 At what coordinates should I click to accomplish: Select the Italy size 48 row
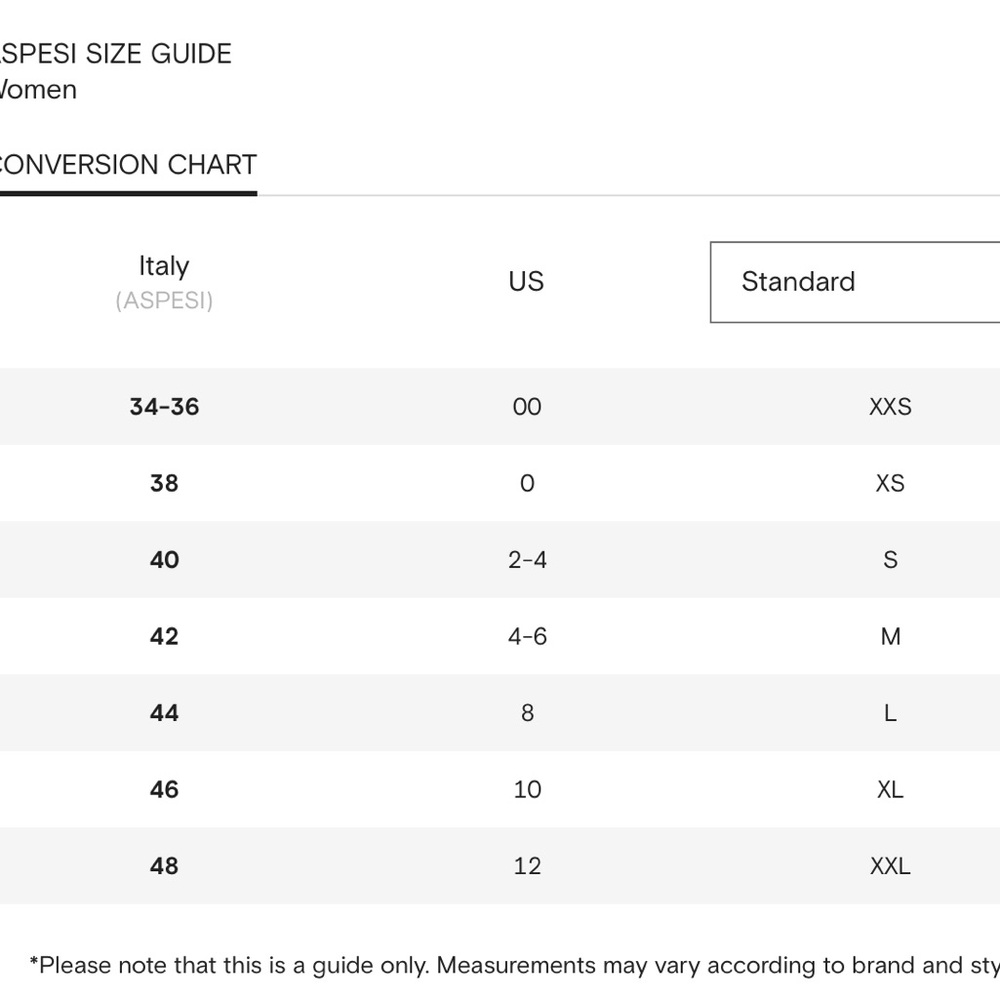click(500, 865)
